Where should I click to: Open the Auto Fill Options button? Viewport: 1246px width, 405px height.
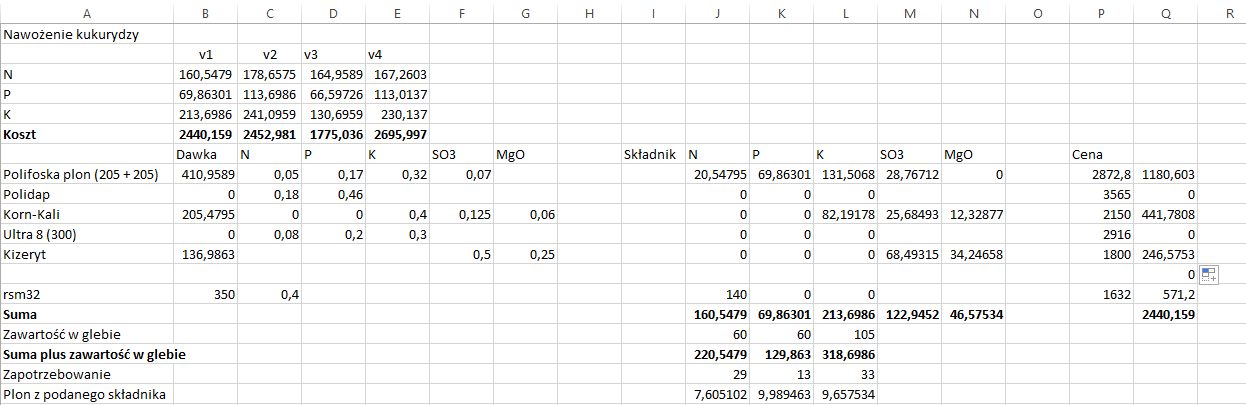click(1208, 275)
